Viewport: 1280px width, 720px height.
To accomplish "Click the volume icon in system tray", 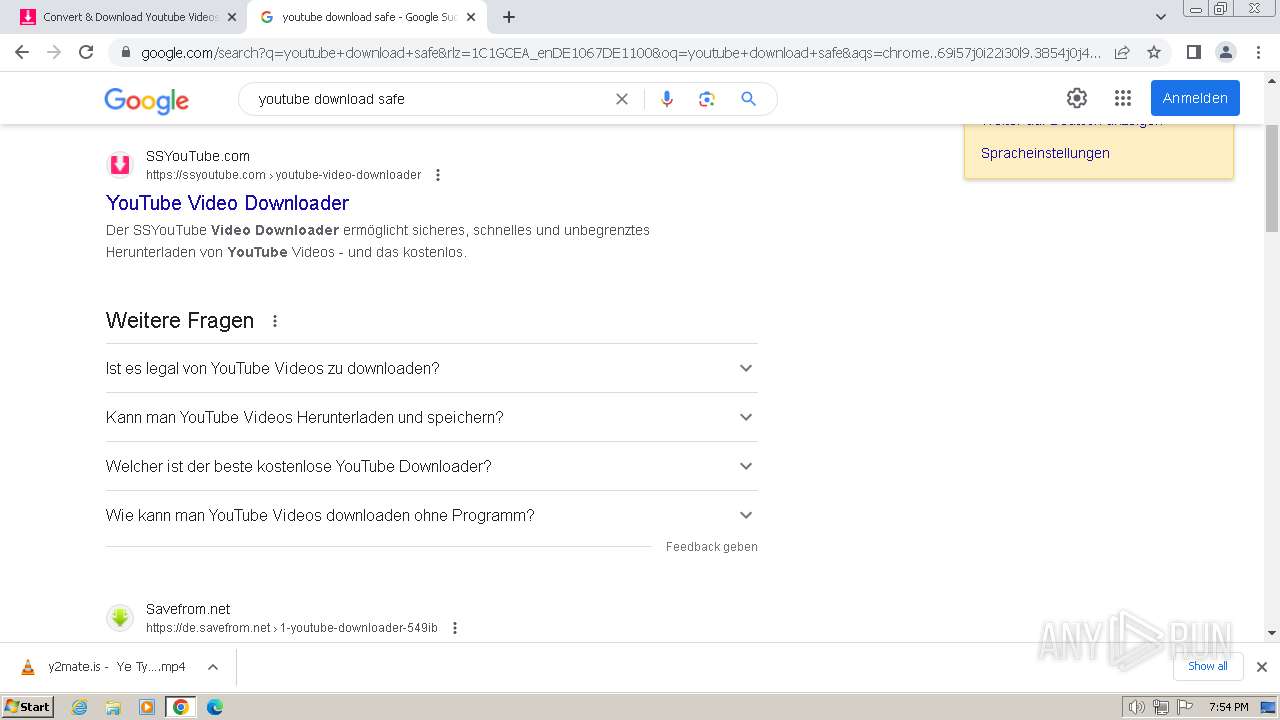I will point(1136,707).
